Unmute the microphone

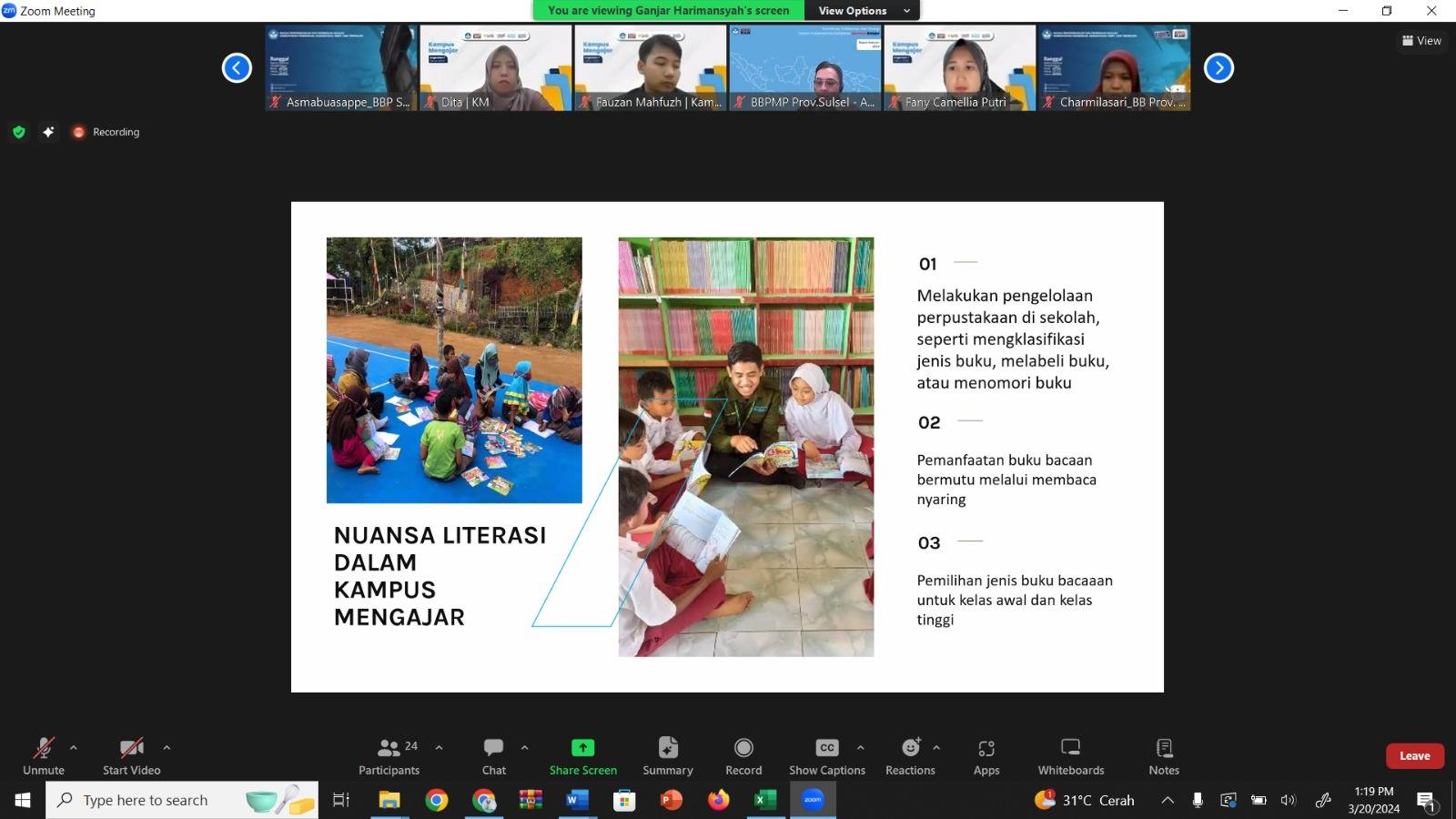pos(44,756)
